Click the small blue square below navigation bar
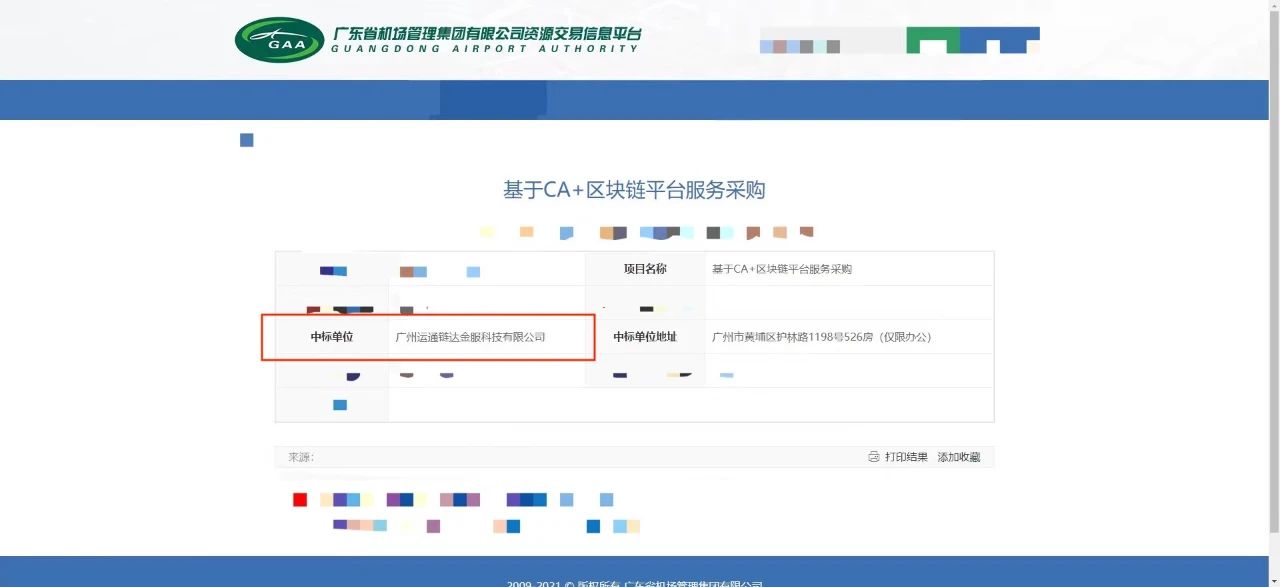This screenshot has width=1280, height=587. coord(247,140)
